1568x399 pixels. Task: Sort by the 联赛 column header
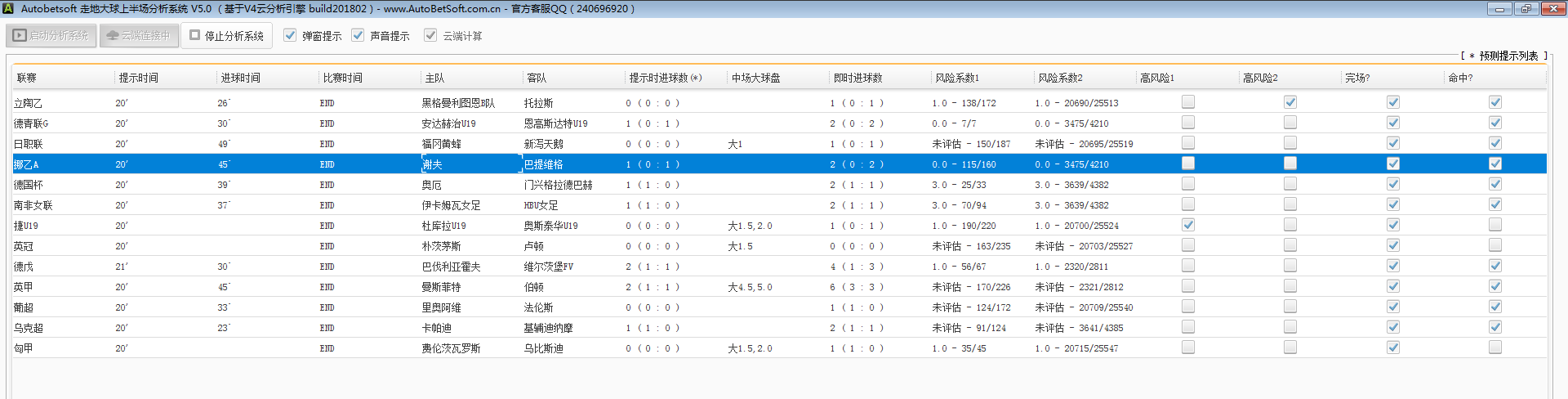(27, 78)
